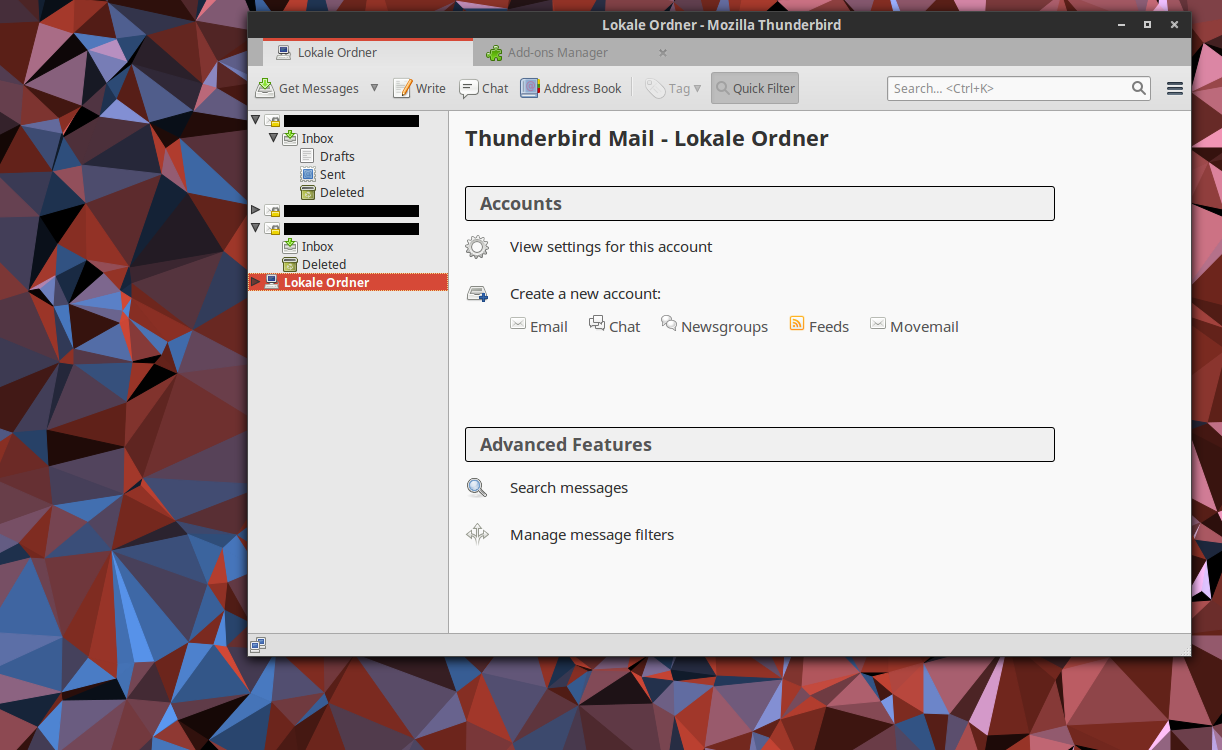Screen dimensions: 1222x750
Task: Select the Drafts folder
Action: point(337,156)
